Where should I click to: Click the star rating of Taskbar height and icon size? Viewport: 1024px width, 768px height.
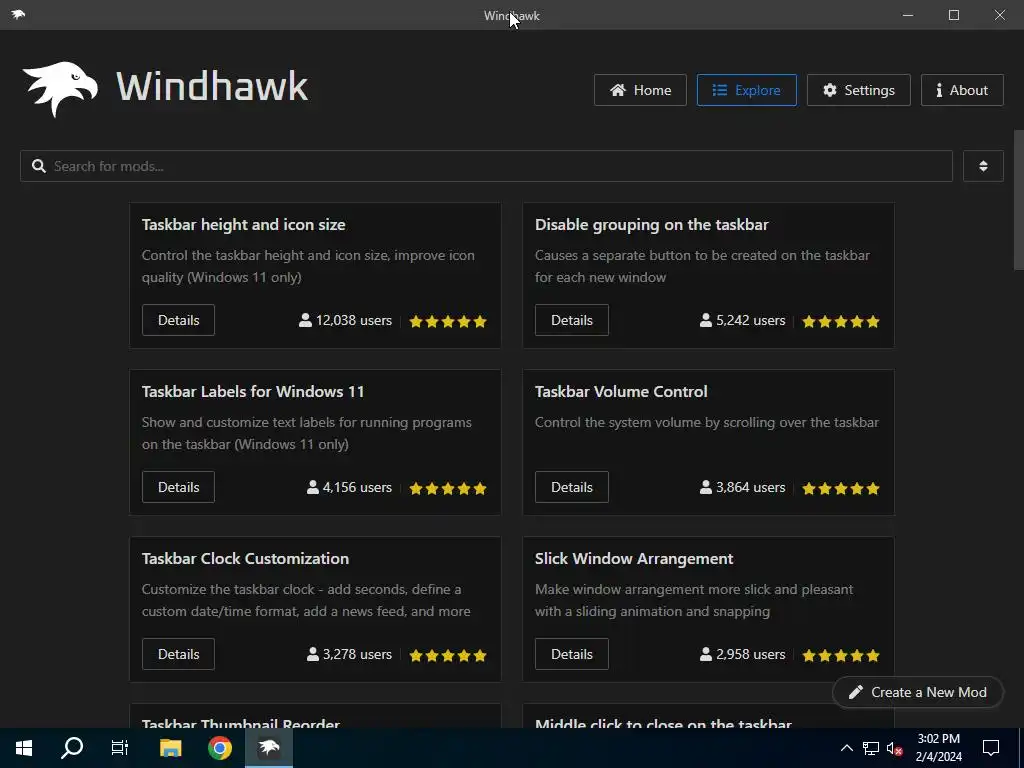[x=448, y=321]
